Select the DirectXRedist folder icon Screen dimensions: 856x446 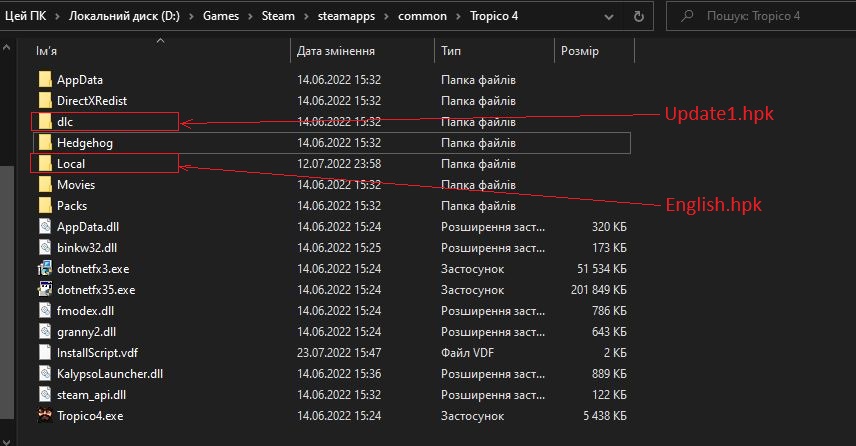[45, 100]
